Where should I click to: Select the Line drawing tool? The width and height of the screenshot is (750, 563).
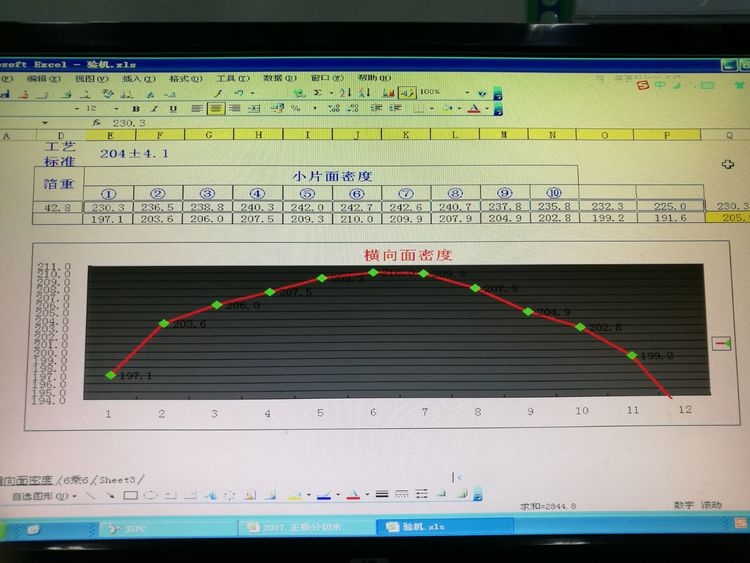pos(90,496)
